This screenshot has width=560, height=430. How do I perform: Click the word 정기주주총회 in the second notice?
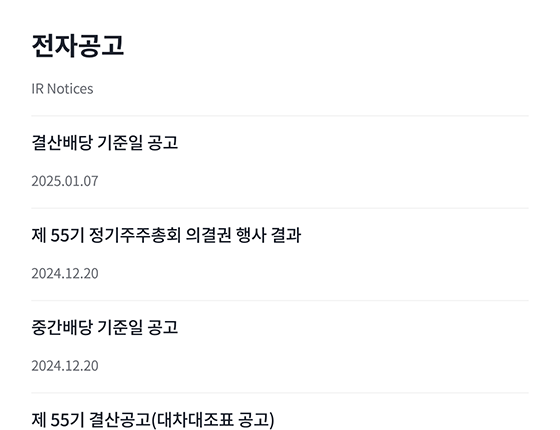coord(135,235)
